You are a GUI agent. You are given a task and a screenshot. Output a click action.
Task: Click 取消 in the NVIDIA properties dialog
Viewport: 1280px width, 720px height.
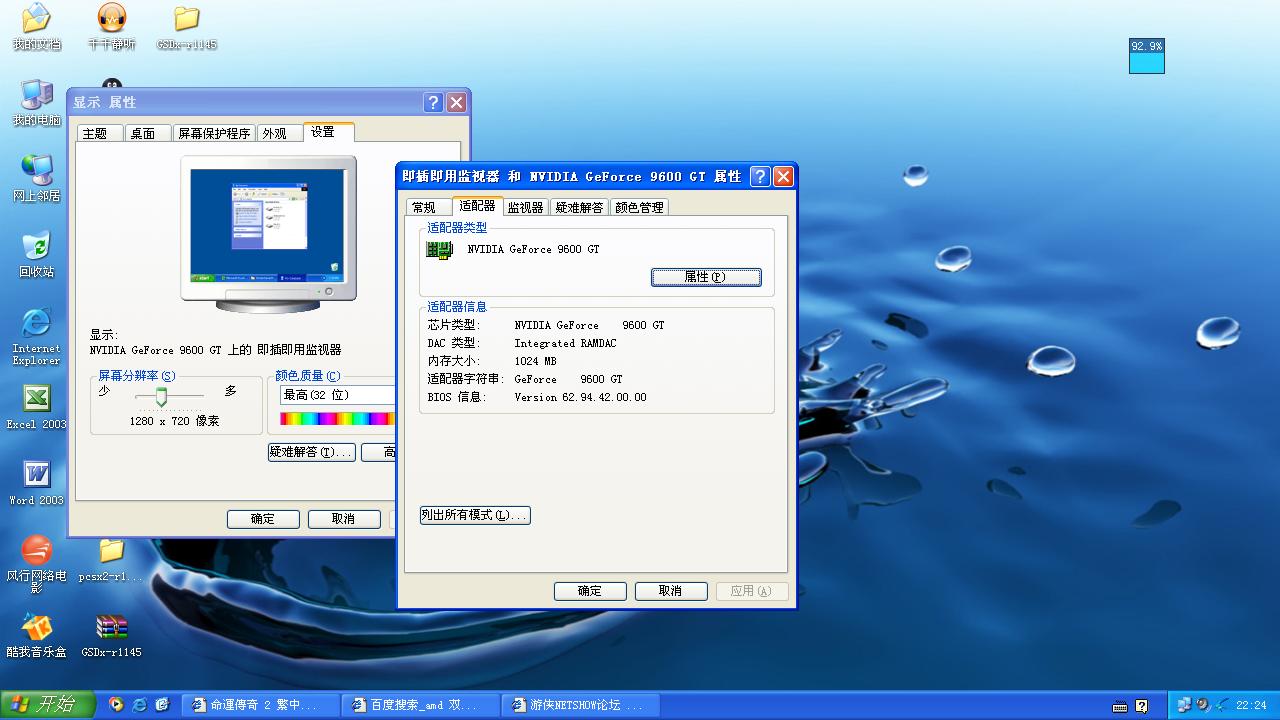(x=670, y=591)
